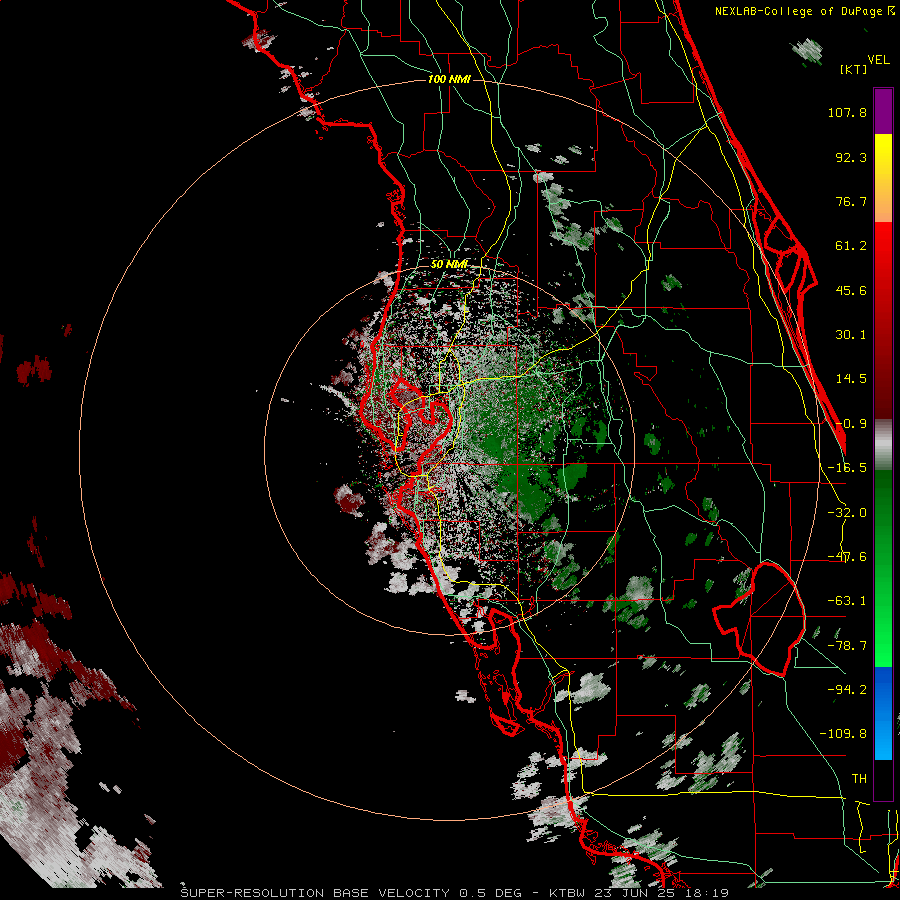900x900 pixels.
Task: Select the -94.2 velocity scale value
Action: tap(847, 690)
